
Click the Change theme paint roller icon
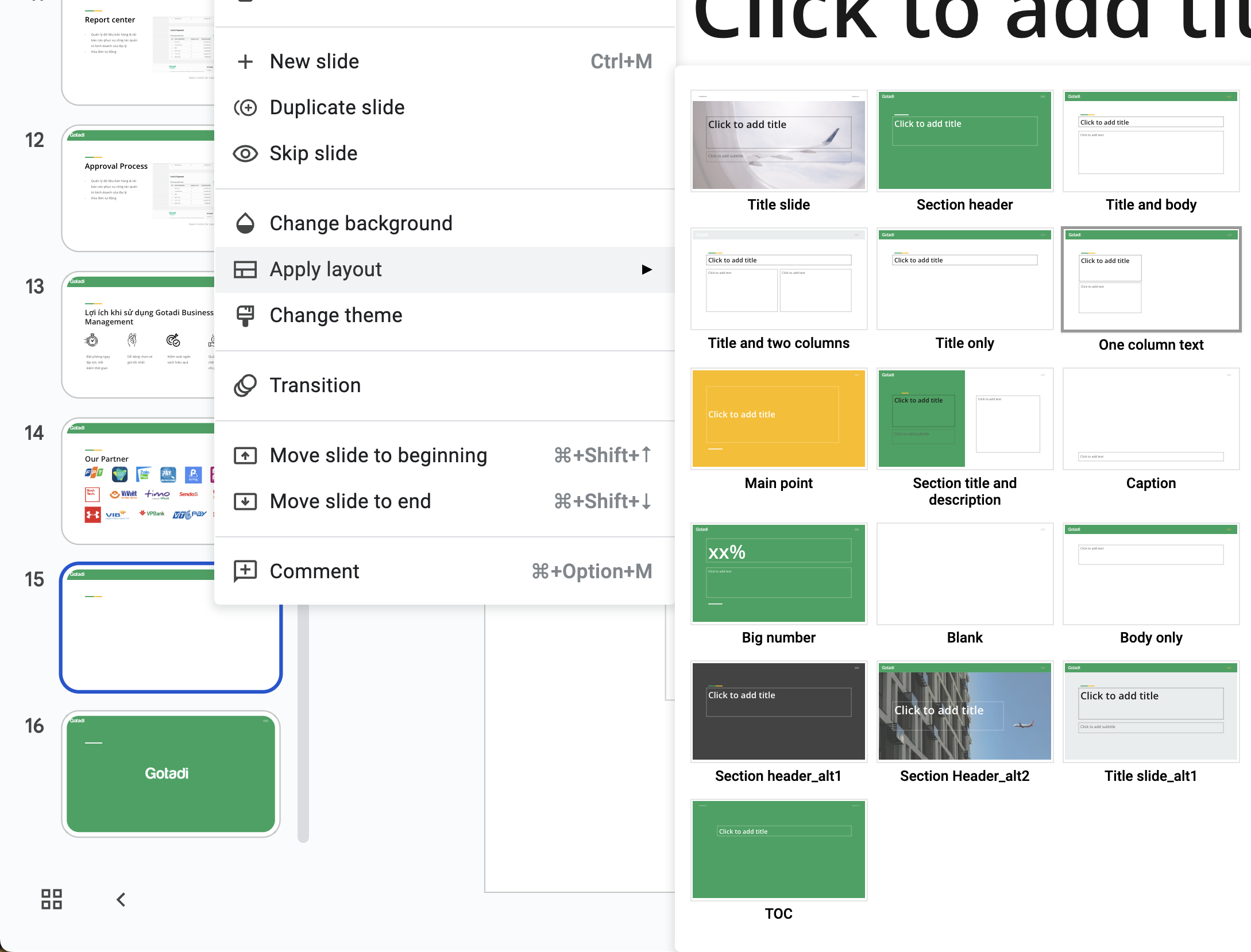tap(245, 315)
